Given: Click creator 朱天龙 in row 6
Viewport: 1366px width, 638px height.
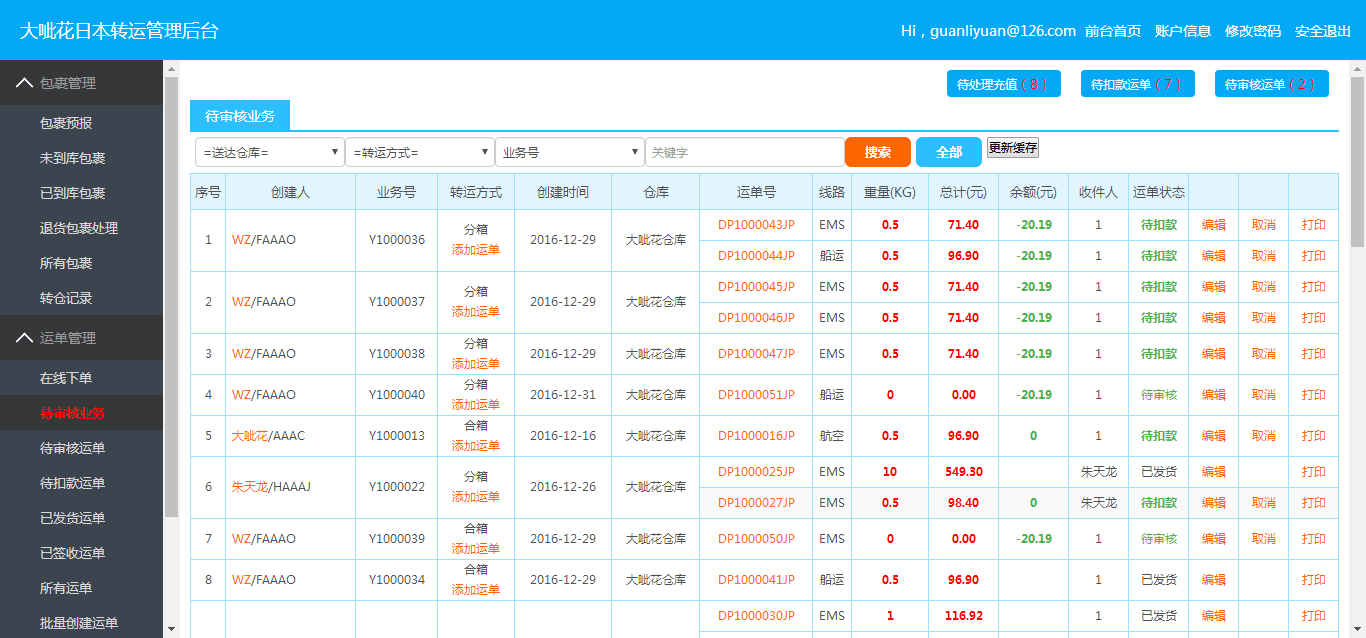Looking at the screenshot, I should 249,487.
